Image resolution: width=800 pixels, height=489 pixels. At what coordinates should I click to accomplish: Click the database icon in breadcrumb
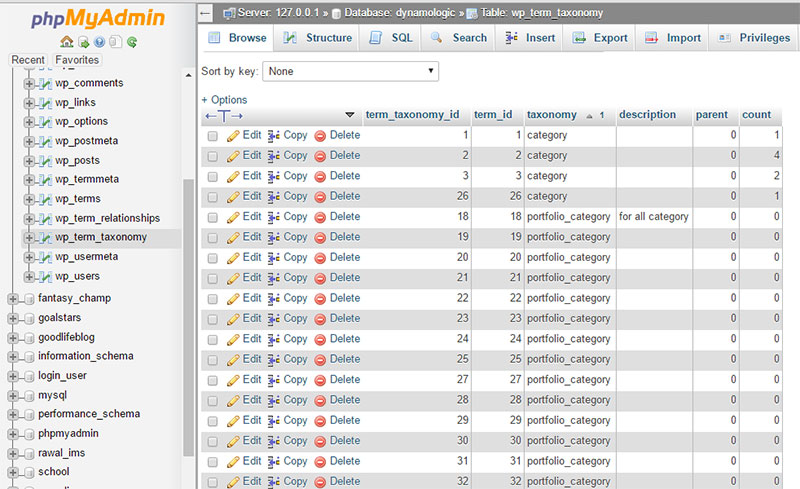[x=336, y=14]
